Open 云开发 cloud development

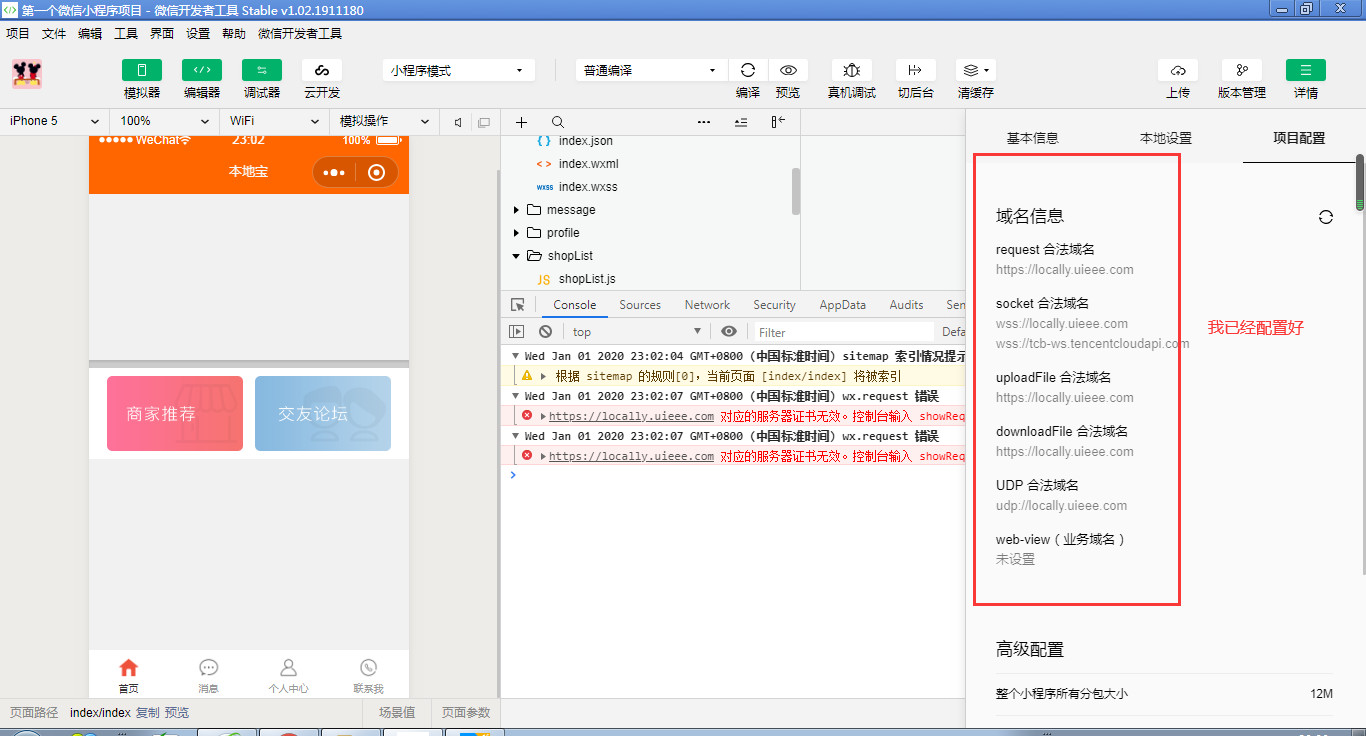pos(322,70)
